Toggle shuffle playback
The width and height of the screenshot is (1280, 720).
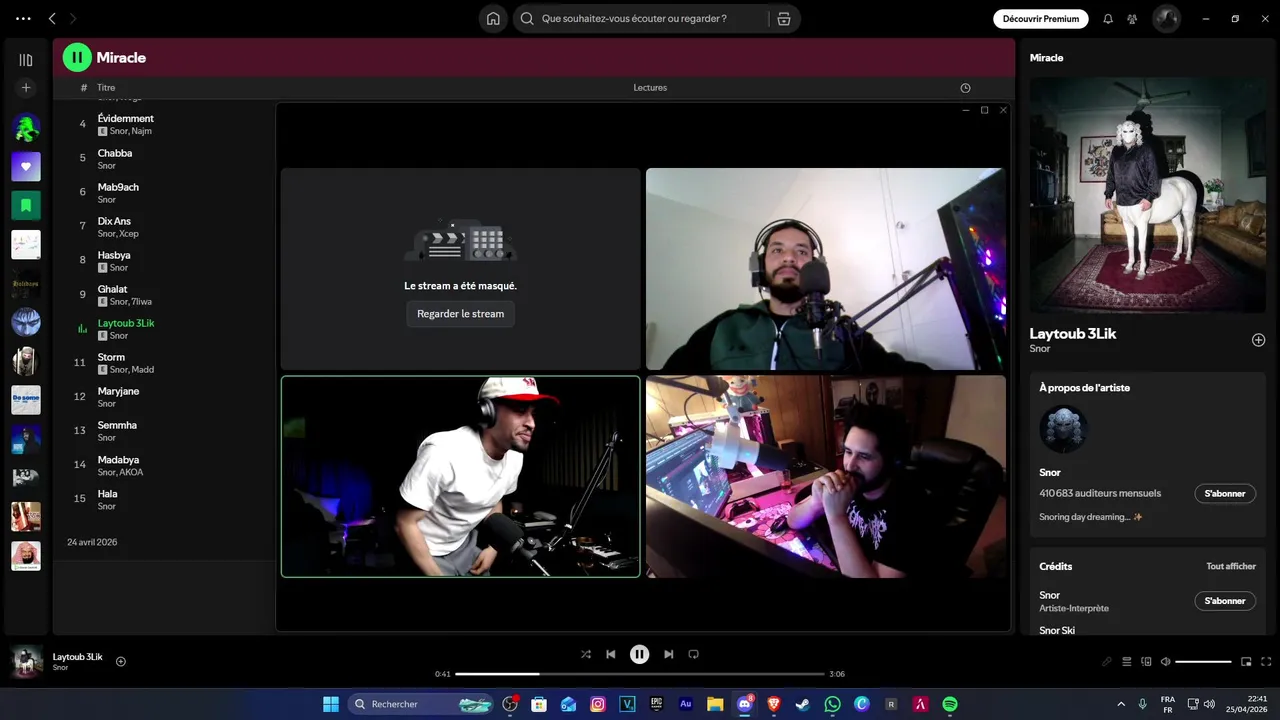586,654
